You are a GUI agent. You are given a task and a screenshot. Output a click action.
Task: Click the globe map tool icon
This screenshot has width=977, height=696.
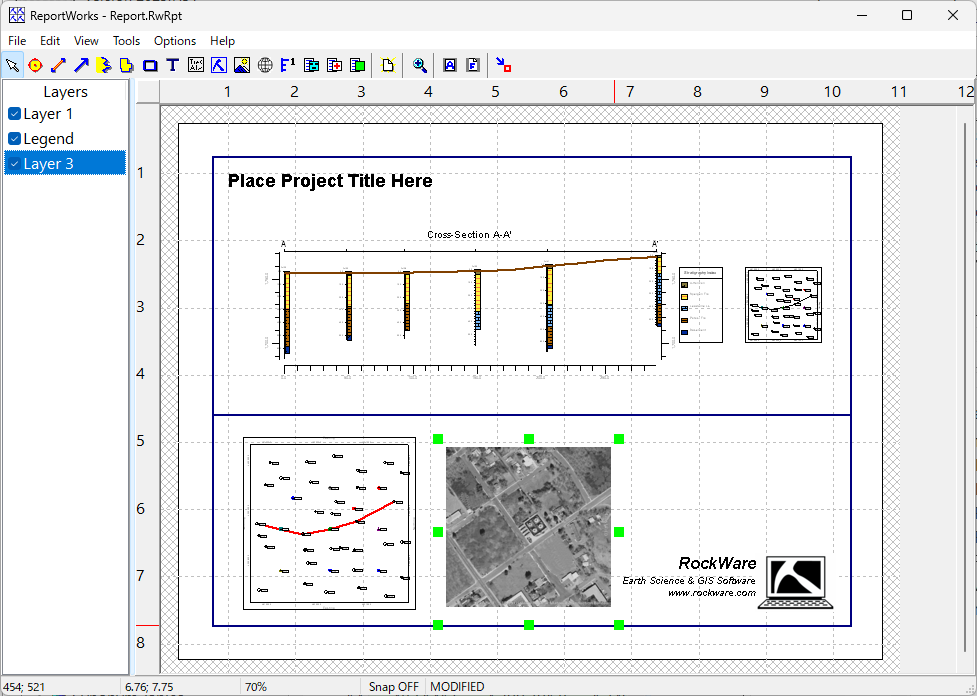264,66
